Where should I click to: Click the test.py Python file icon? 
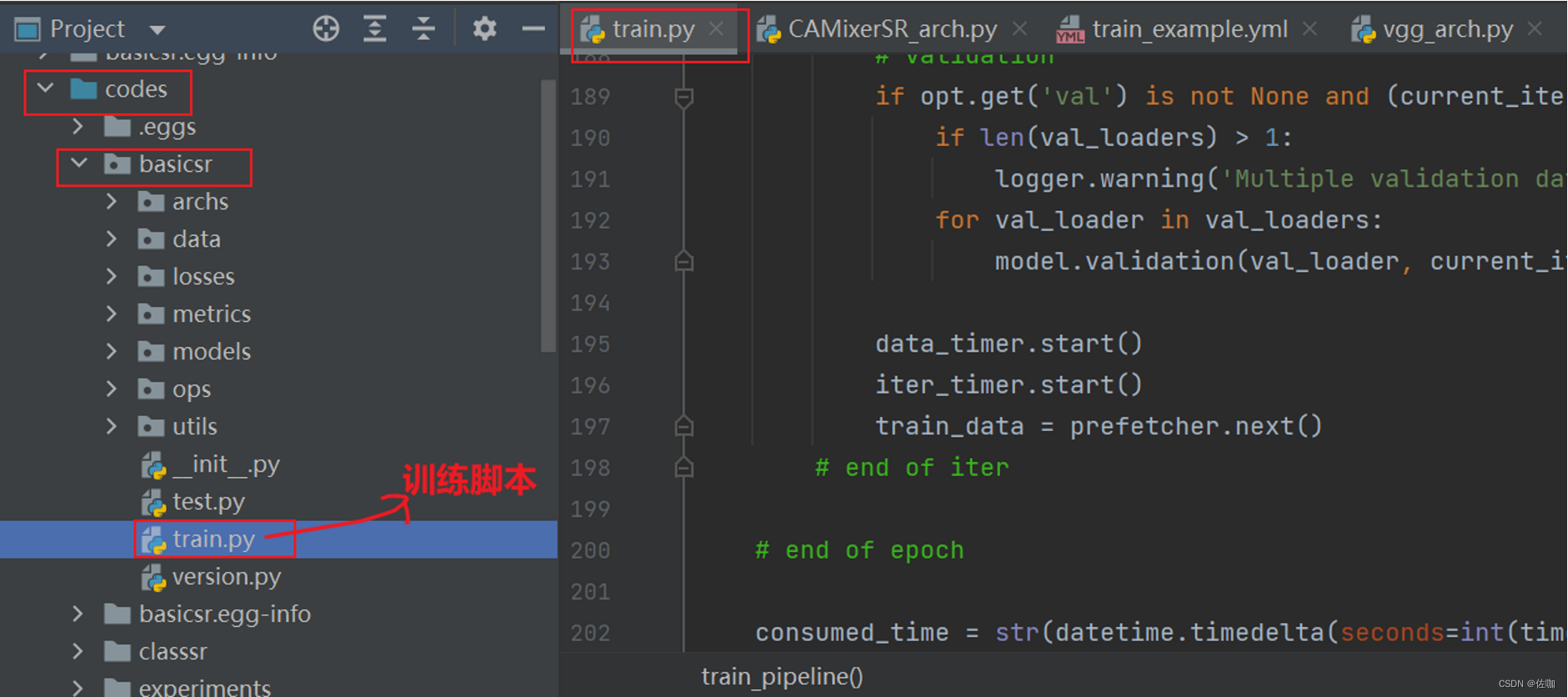(153, 503)
